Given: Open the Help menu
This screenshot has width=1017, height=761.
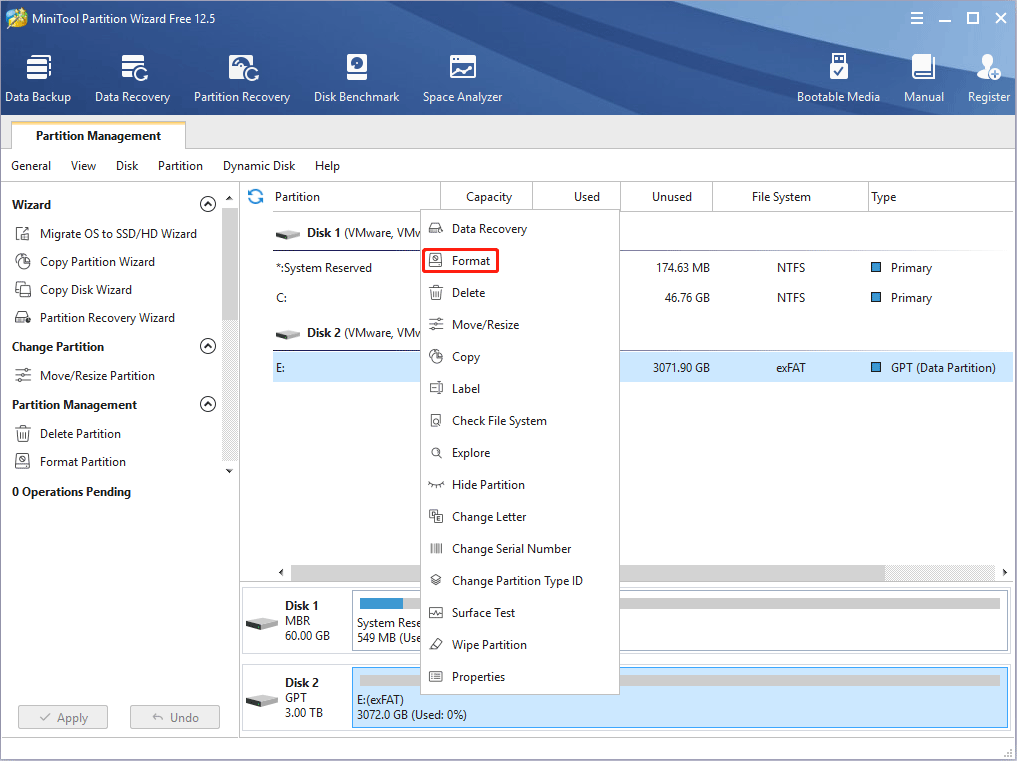Looking at the screenshot, I should 328,165.
